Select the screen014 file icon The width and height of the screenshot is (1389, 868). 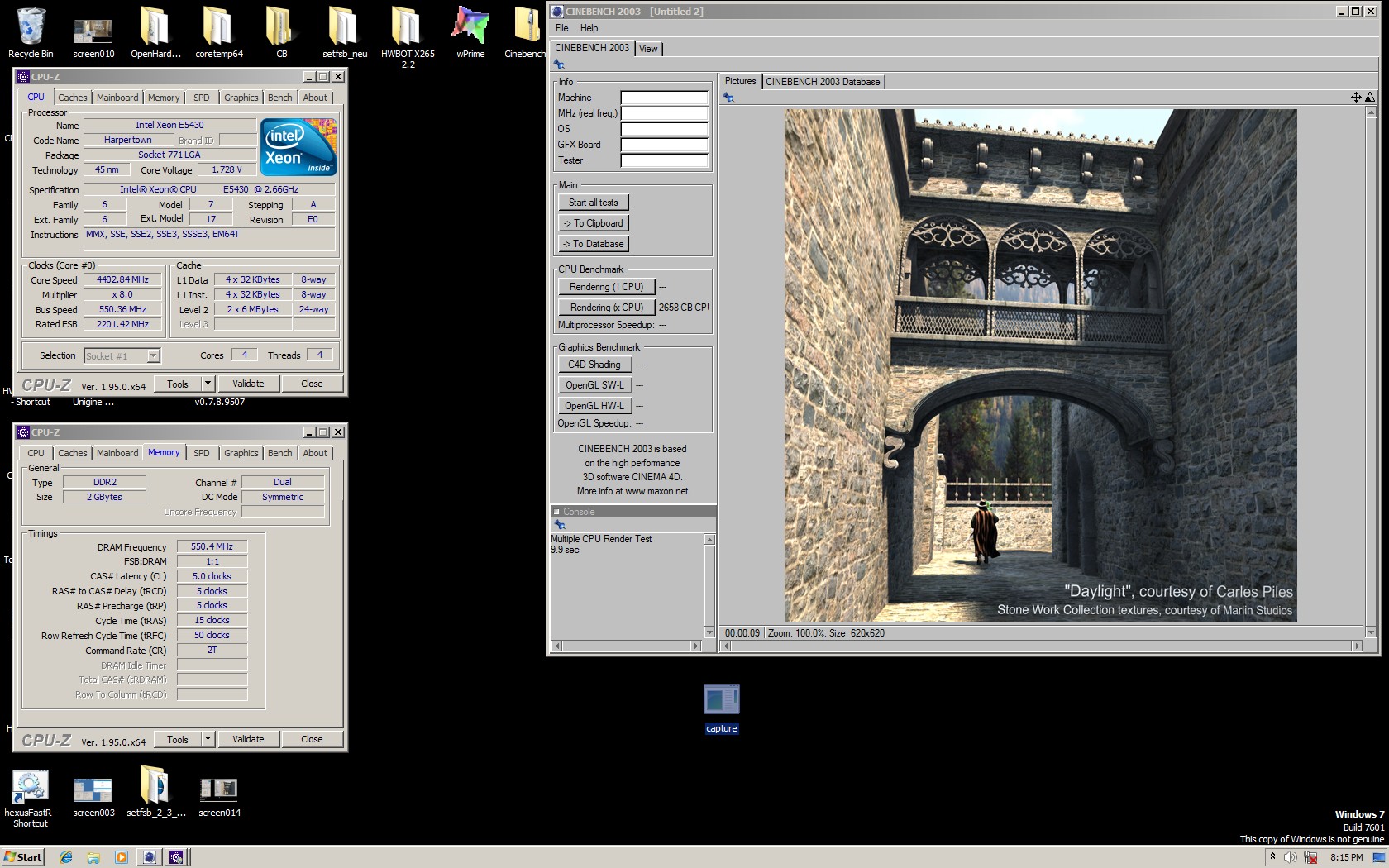tap(219, 796)
